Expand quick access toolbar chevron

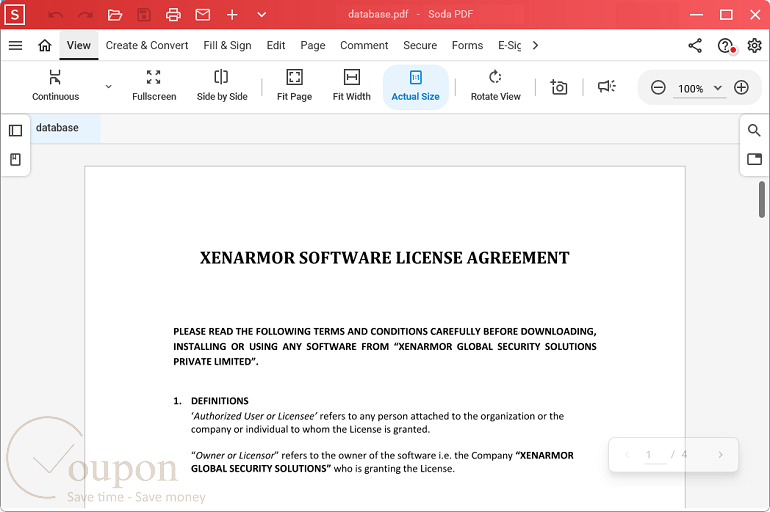click(x=262, y=15)
